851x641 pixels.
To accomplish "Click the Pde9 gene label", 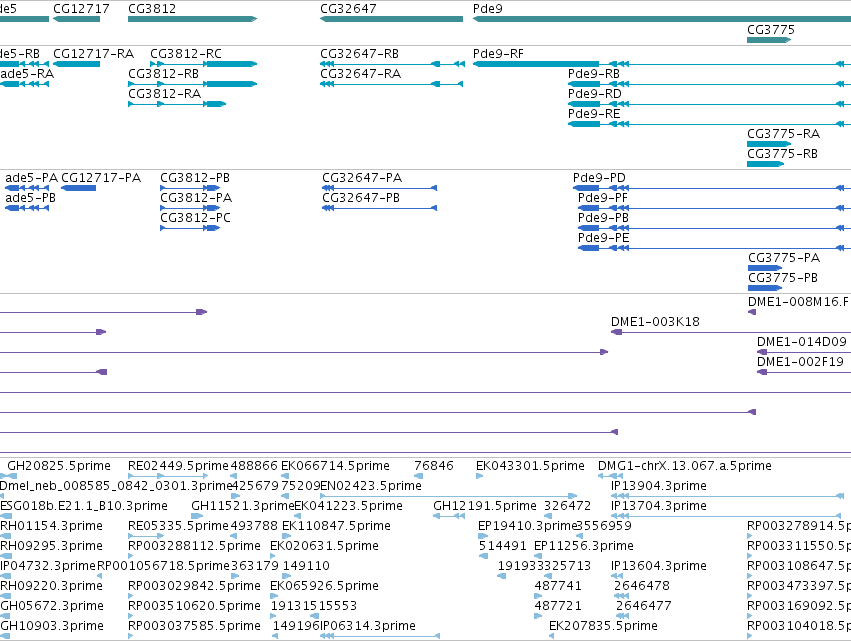I will pos(487,9).
